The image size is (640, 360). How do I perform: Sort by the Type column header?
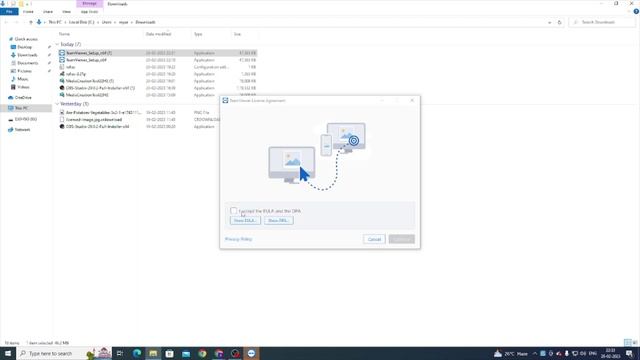[x=198, y=34]
